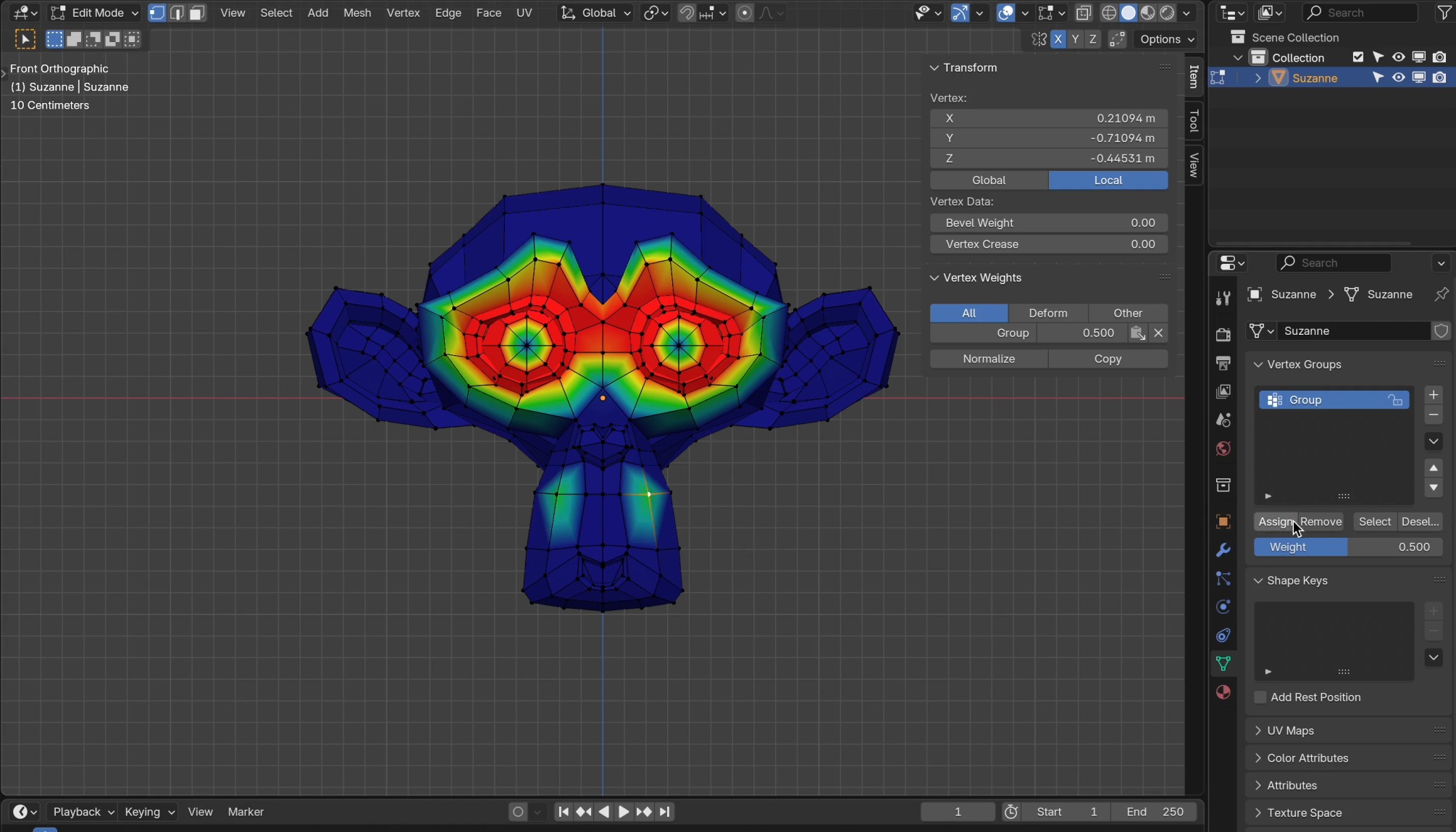Remove the active vertex group

pos(1434,415)
